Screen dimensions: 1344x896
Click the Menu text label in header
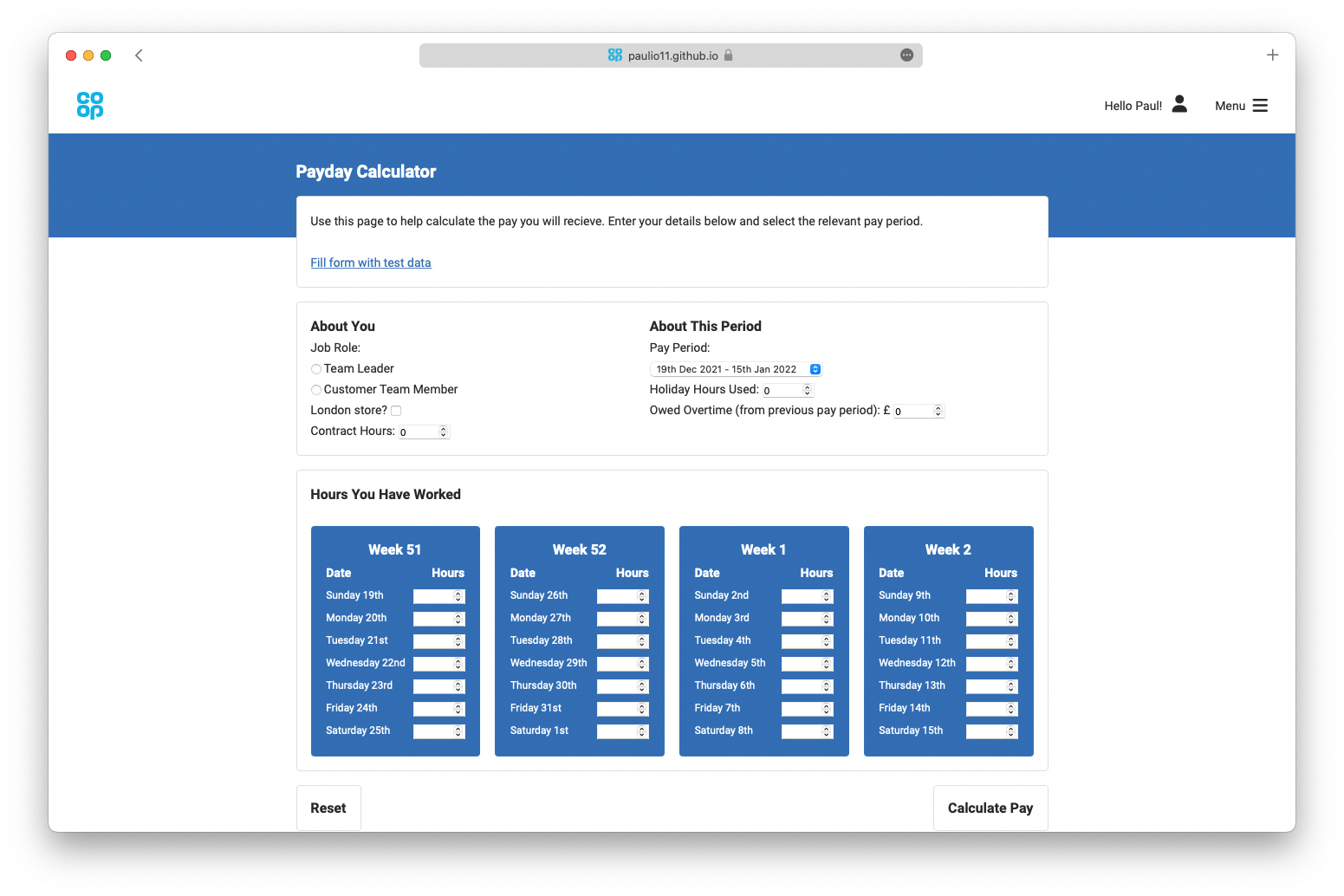tap(1230, 106)
